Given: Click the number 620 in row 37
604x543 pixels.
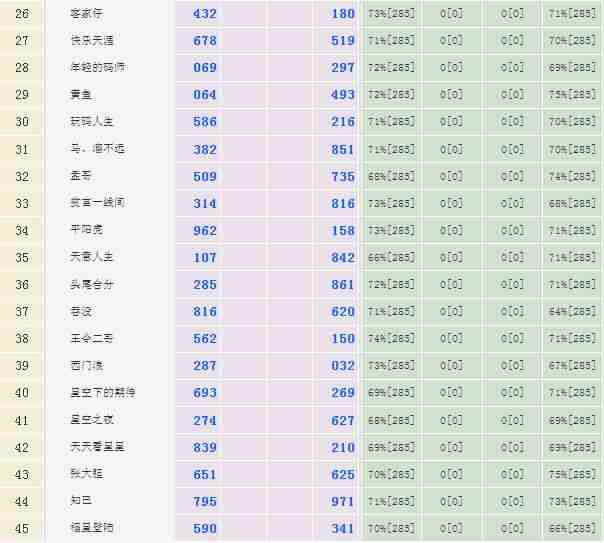Looking at the screenshot, I should (343, 311).
